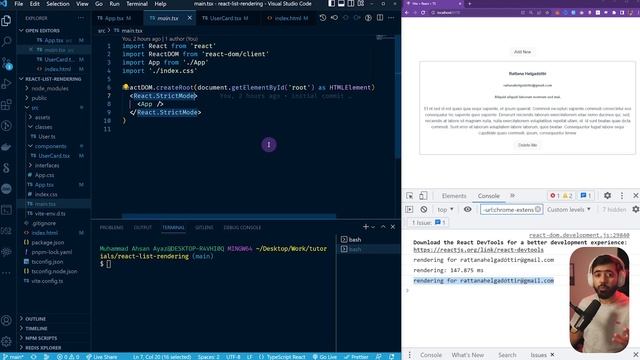
Task: Reload the page in the browser
Action: (423, 13)
